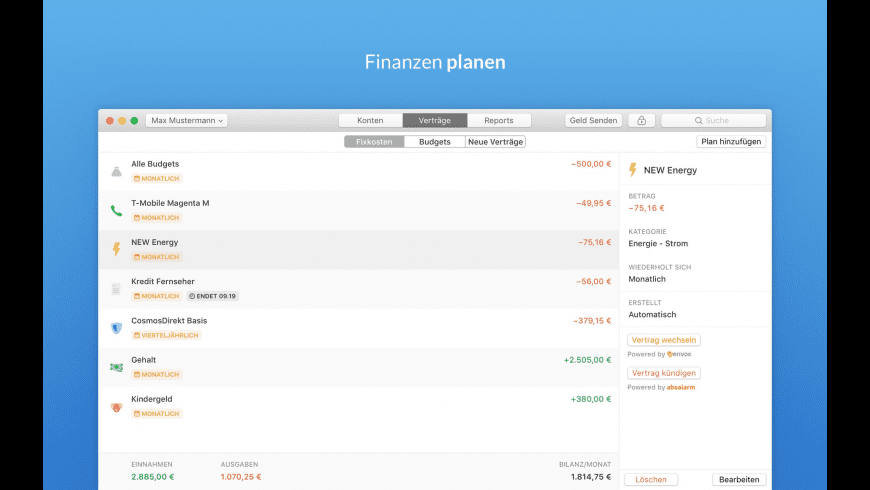Click the MONATLICH tag under Kindergeld

(x=157, y=413)
